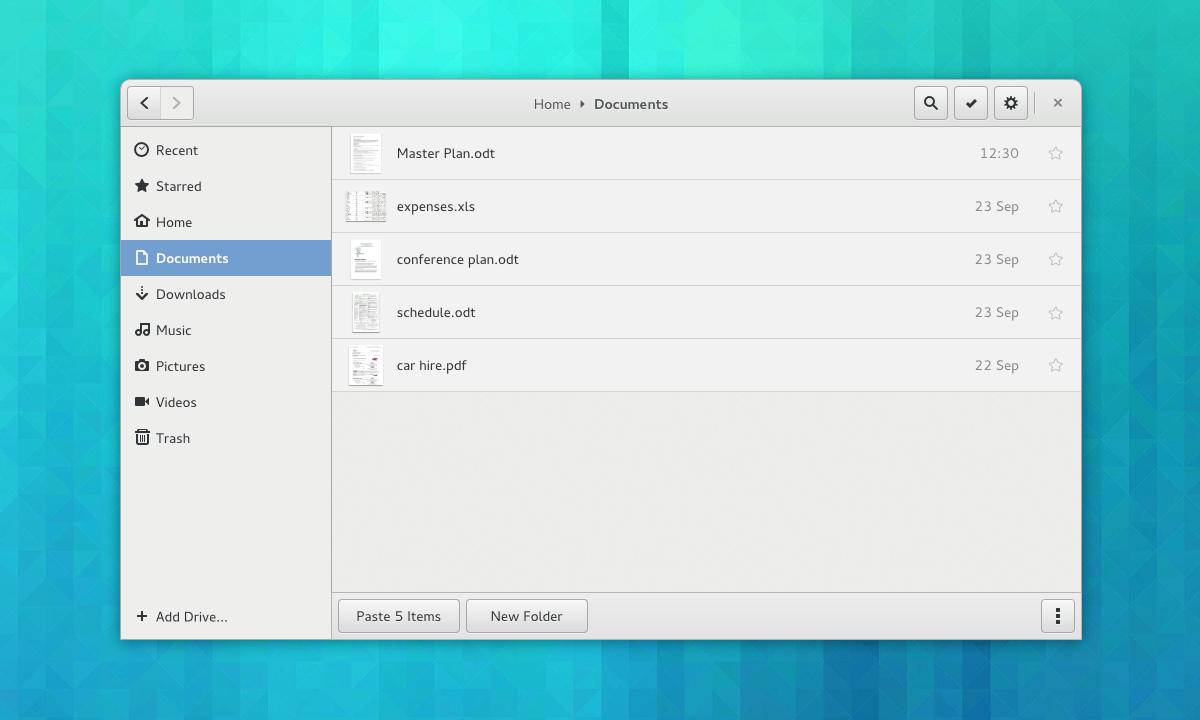The height and width of the screenshot is (720, 1200).
Task: Open the view options gear menu
Action: pyautogui.click(x=1010, y=102)
